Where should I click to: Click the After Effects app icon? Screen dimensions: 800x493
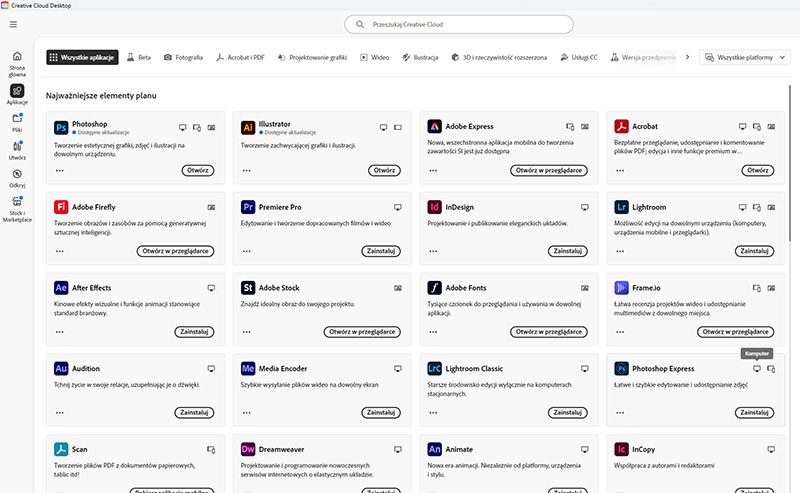[61, 287]
